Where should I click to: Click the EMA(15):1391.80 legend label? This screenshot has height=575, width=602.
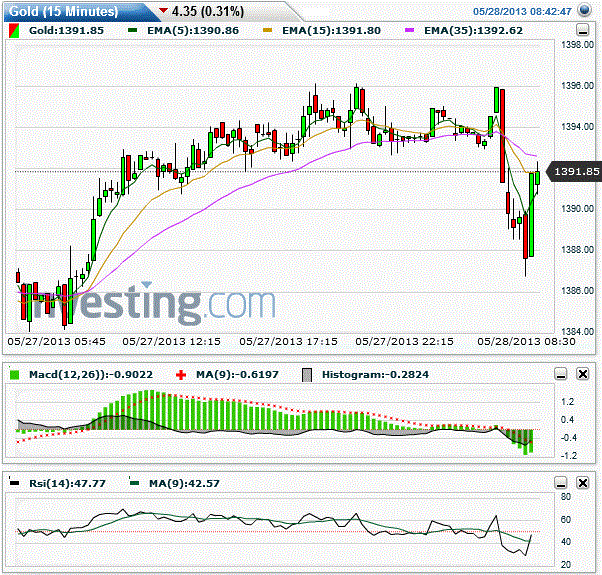[331, 31]
